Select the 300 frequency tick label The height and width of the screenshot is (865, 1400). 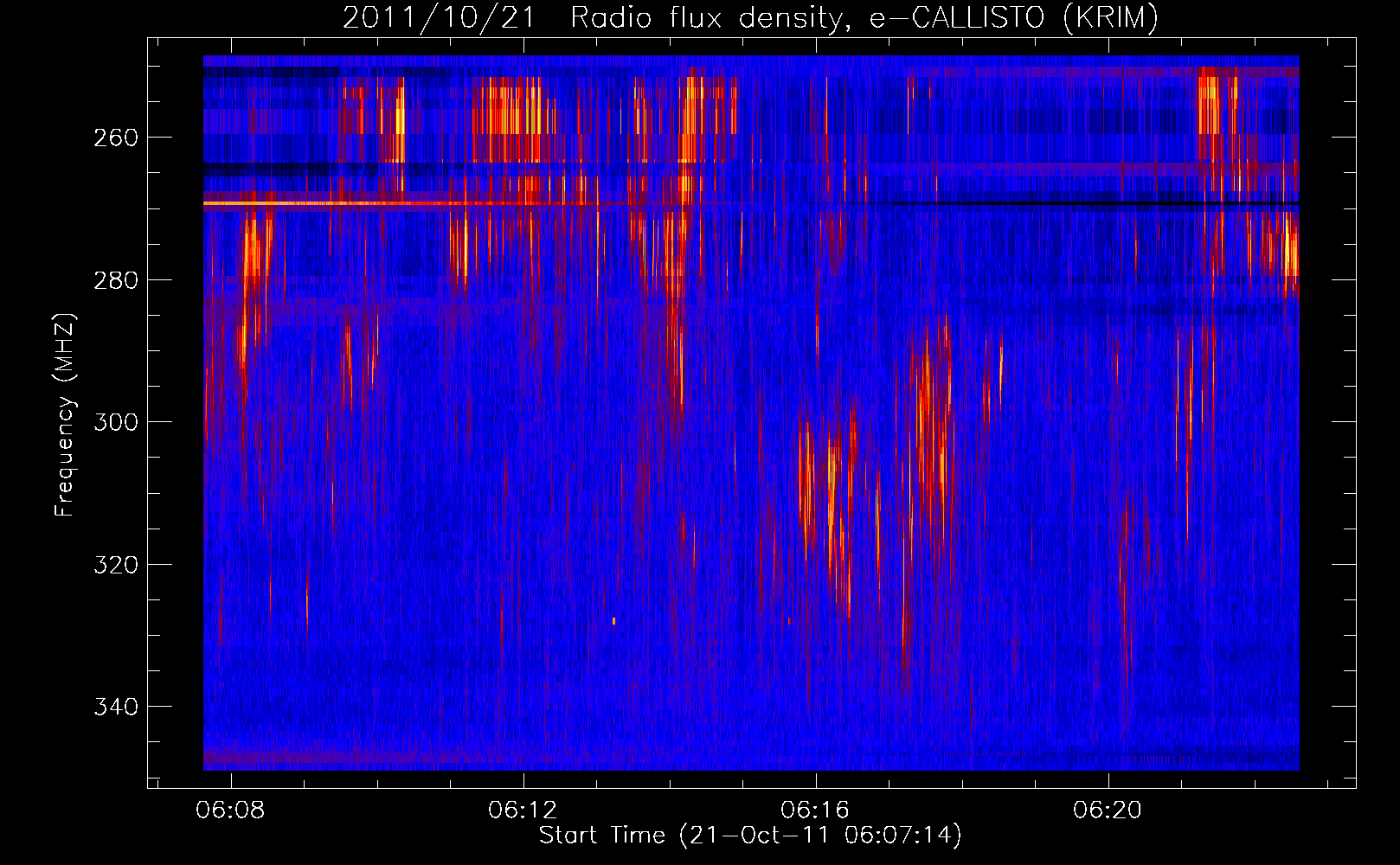coord(116,422)
